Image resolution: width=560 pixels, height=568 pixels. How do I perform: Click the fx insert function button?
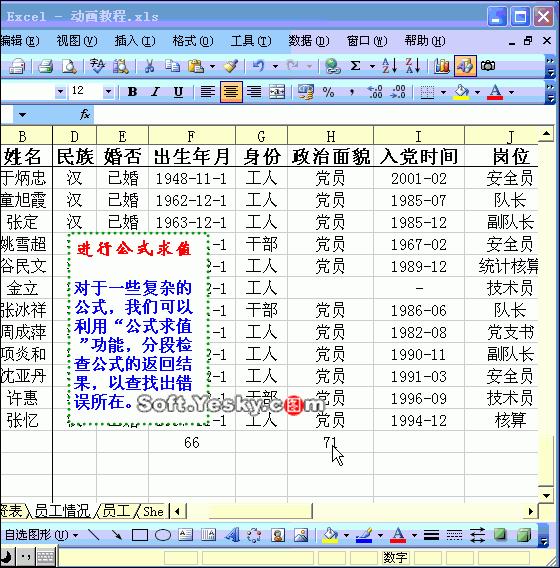[x=85, y=115]
